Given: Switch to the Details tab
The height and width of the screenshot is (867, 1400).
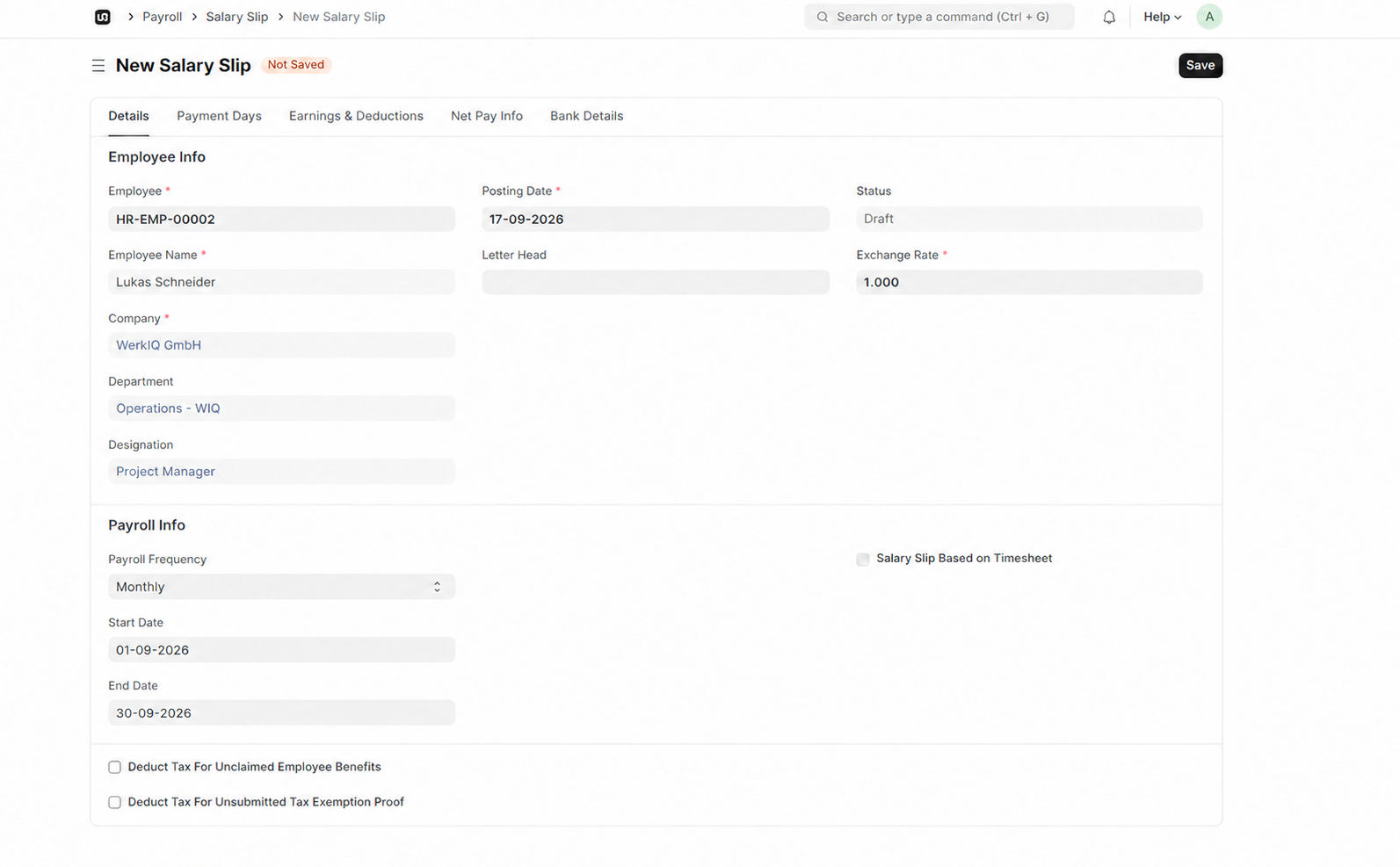Looking at the screenshot, I should [x=128, y=116].
